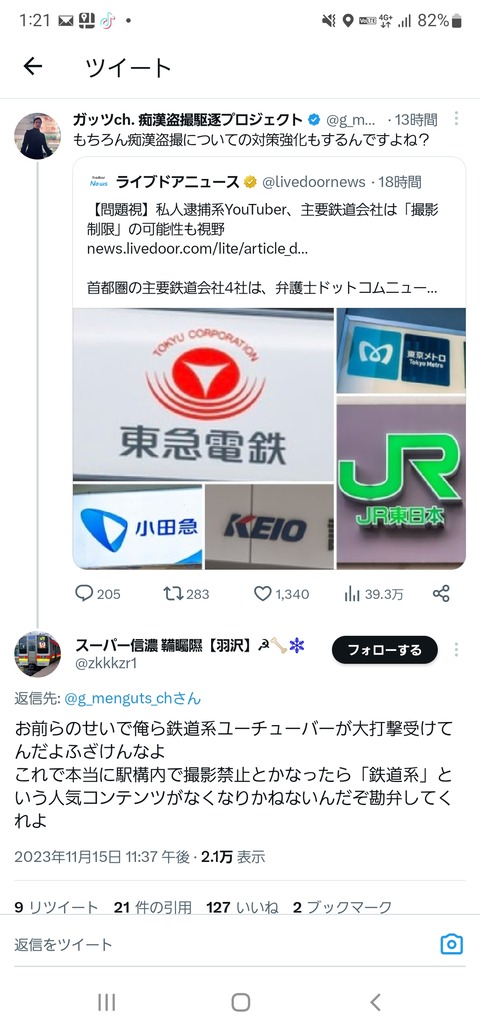Tap the フォローする button

click(384, 650)
